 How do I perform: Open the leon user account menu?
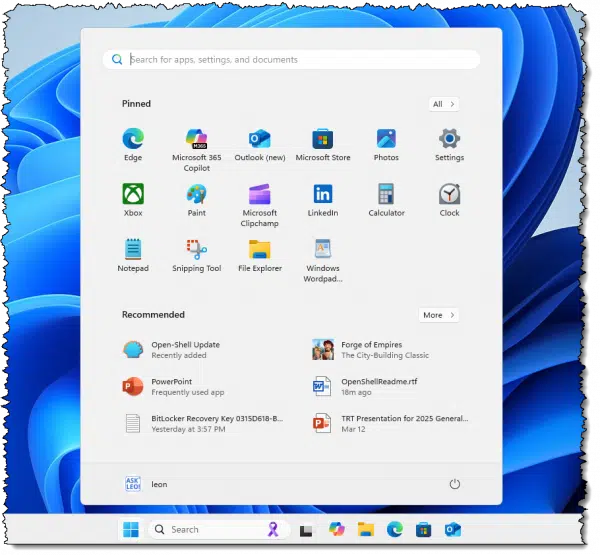[146, 484]
